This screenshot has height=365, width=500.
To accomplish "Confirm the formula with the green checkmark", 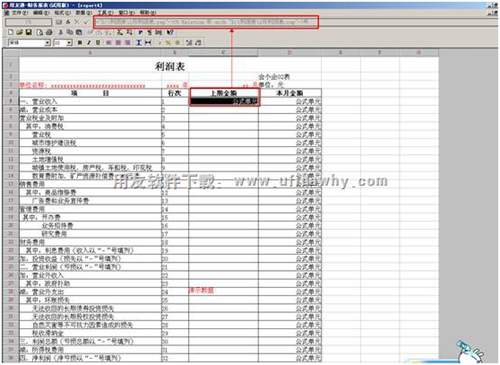I will 87,22.
